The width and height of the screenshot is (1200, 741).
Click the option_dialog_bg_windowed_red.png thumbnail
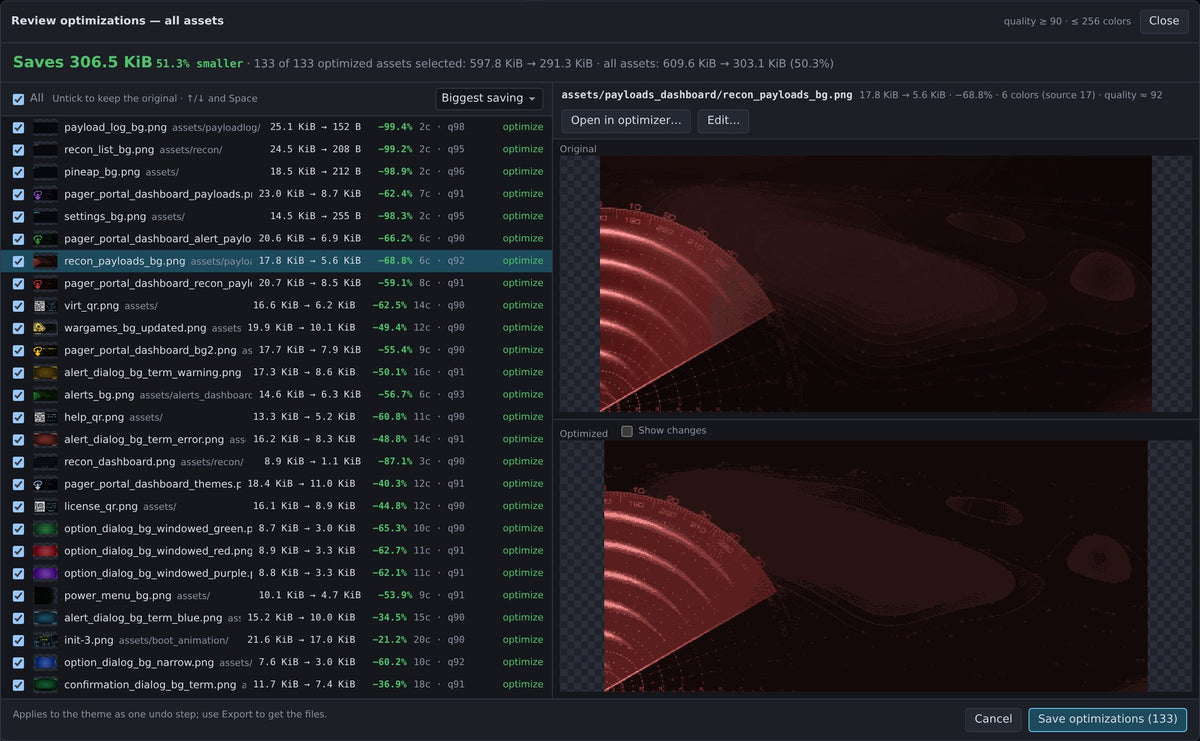[45, 551]
